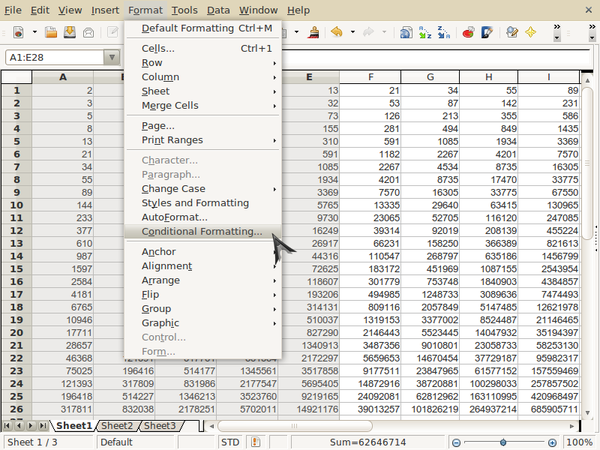Open the Data menu
The image size is (600, 450).
click(218, 10)
